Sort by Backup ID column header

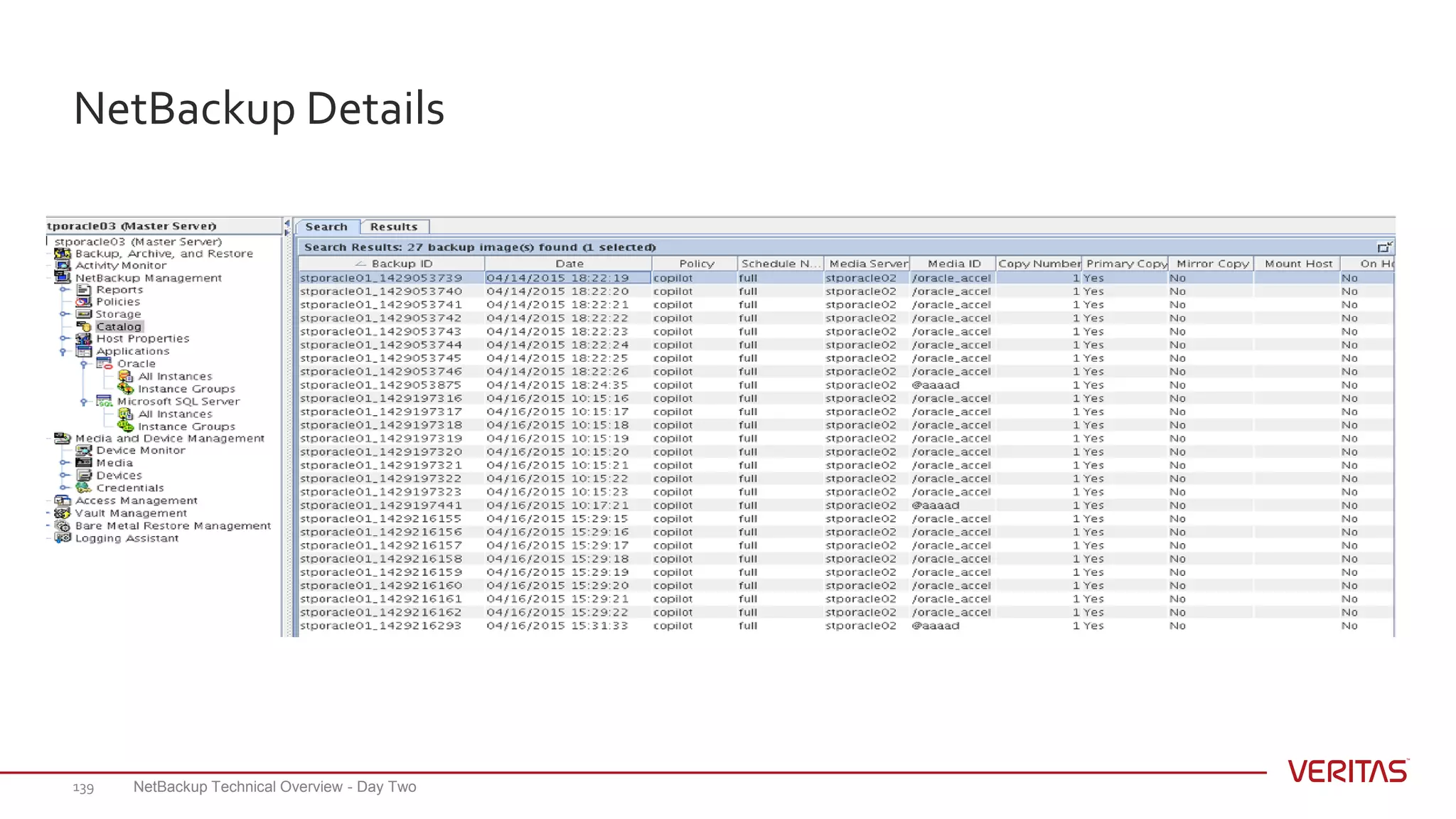(x=391, y=264)
